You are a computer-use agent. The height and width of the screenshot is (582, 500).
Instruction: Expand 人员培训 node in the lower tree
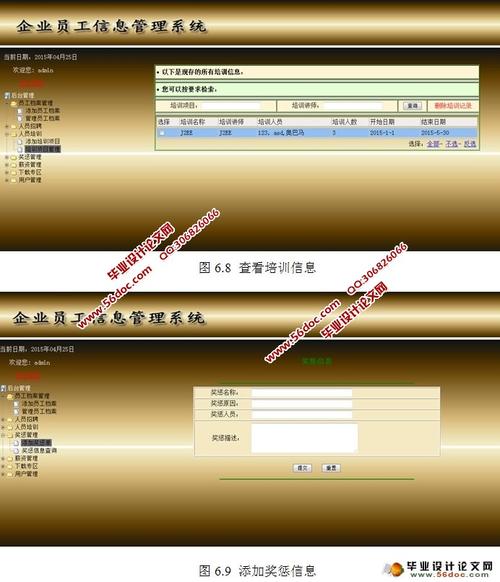[3, 427]
